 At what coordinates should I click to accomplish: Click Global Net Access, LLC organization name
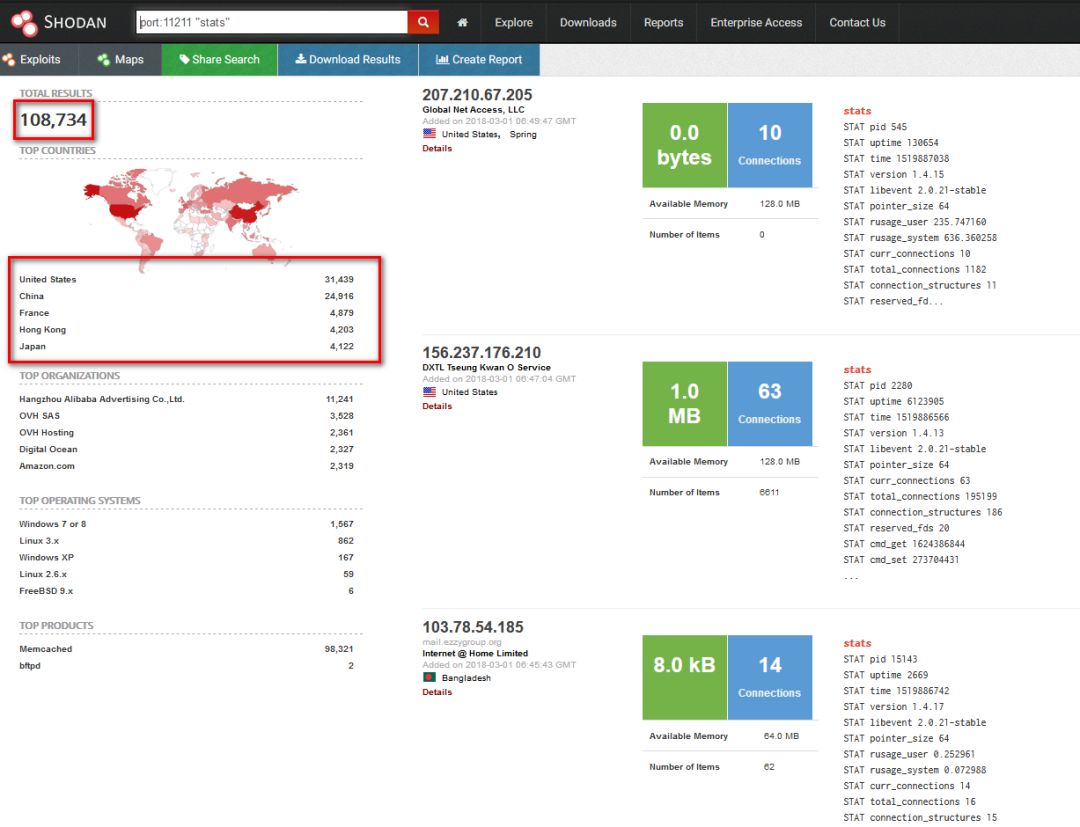click(473, 109)
